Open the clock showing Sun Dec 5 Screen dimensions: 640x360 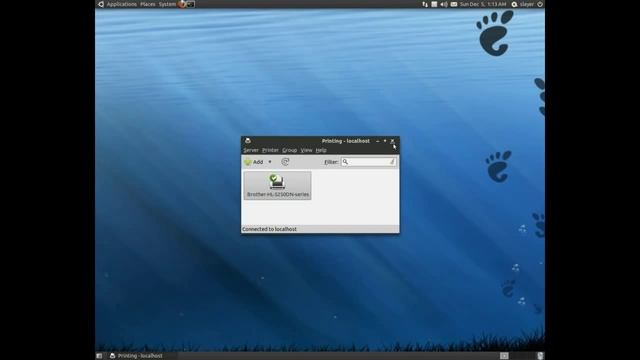[483, 4]
